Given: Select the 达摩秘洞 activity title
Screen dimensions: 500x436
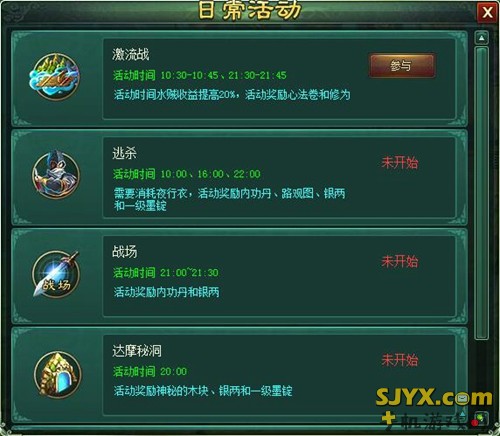Looking at the screenshot, I should (x=137, y=350).
